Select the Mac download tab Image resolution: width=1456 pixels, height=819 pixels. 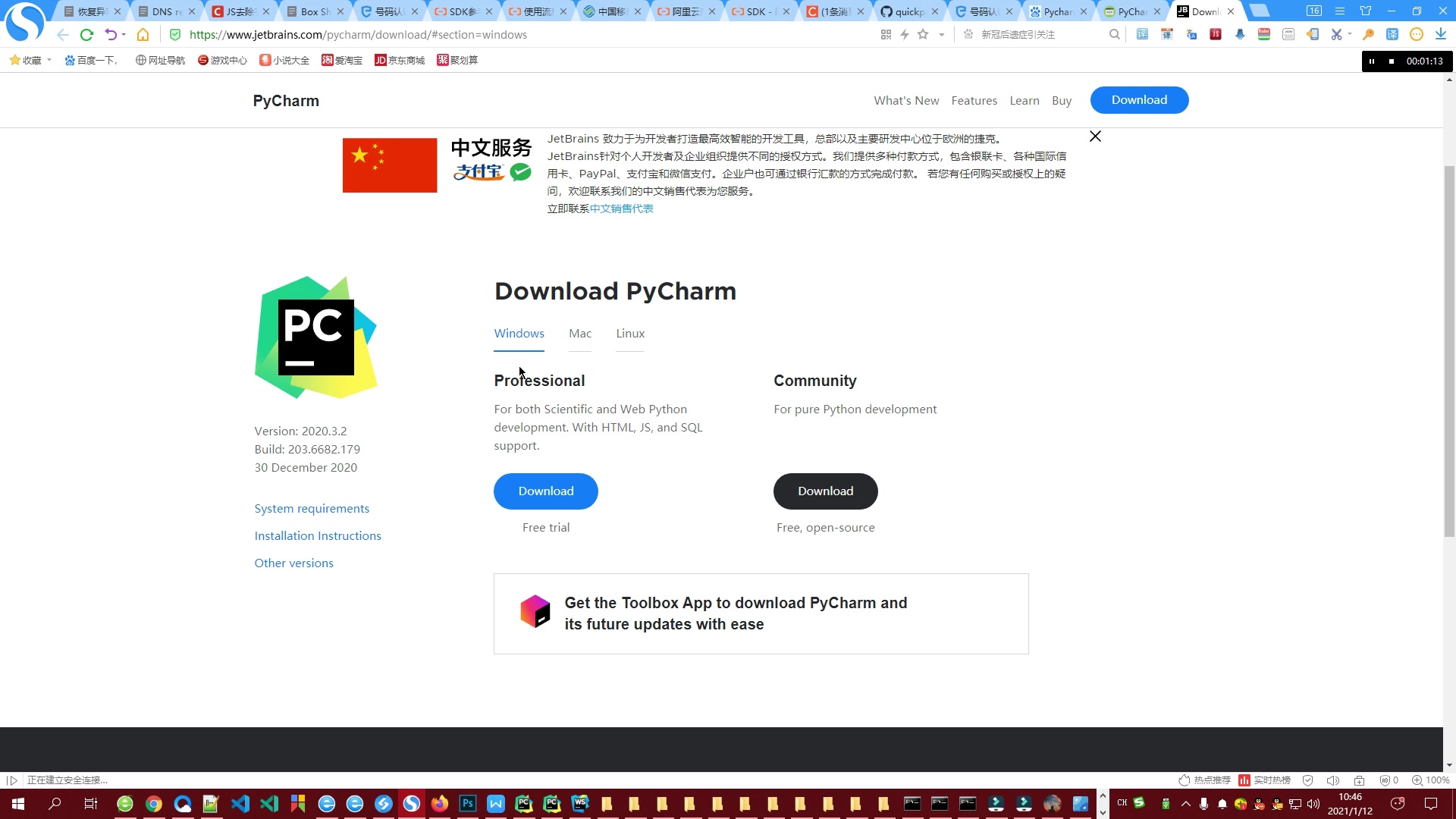(580, 333)
